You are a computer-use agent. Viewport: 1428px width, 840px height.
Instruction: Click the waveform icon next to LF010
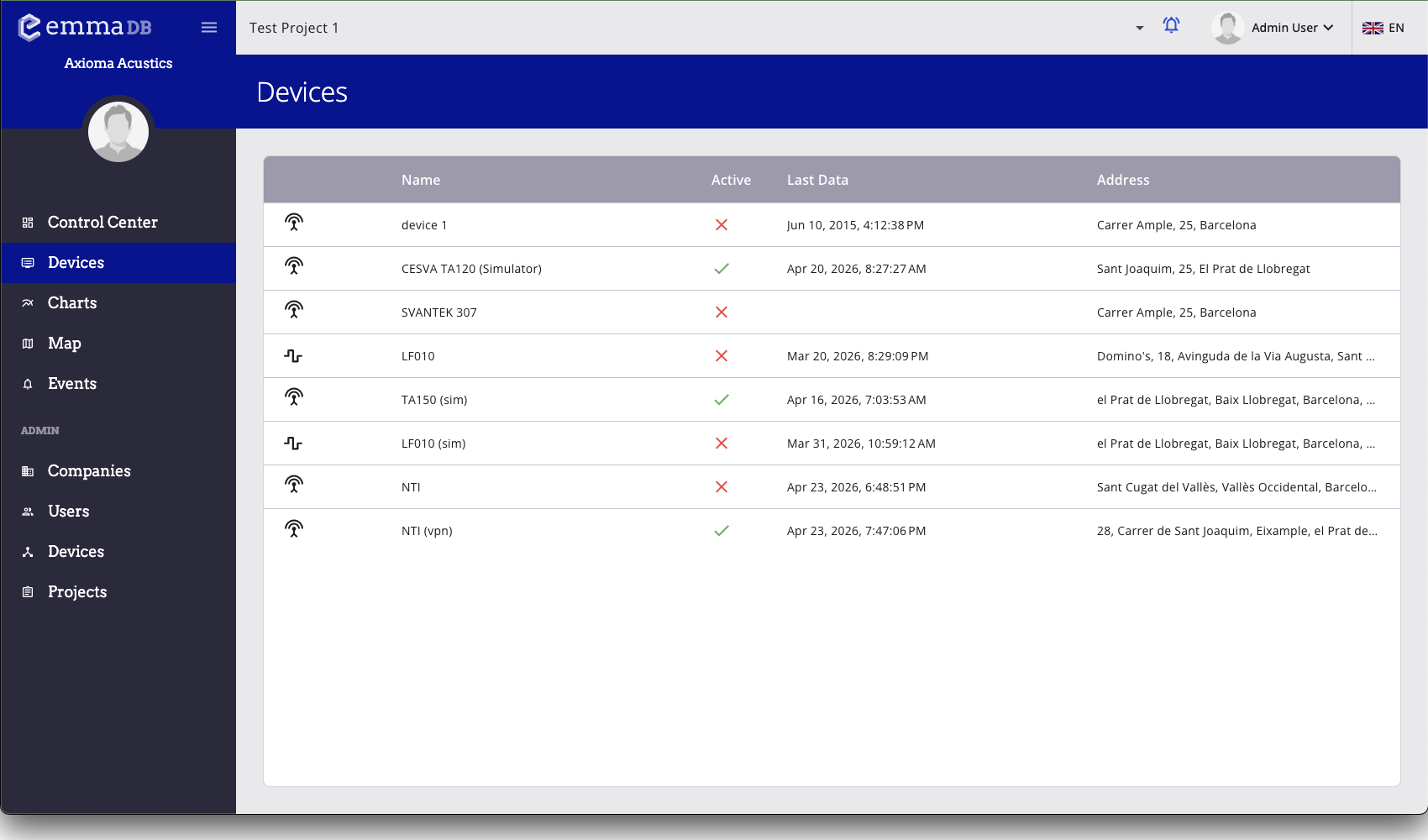(293, 355)
